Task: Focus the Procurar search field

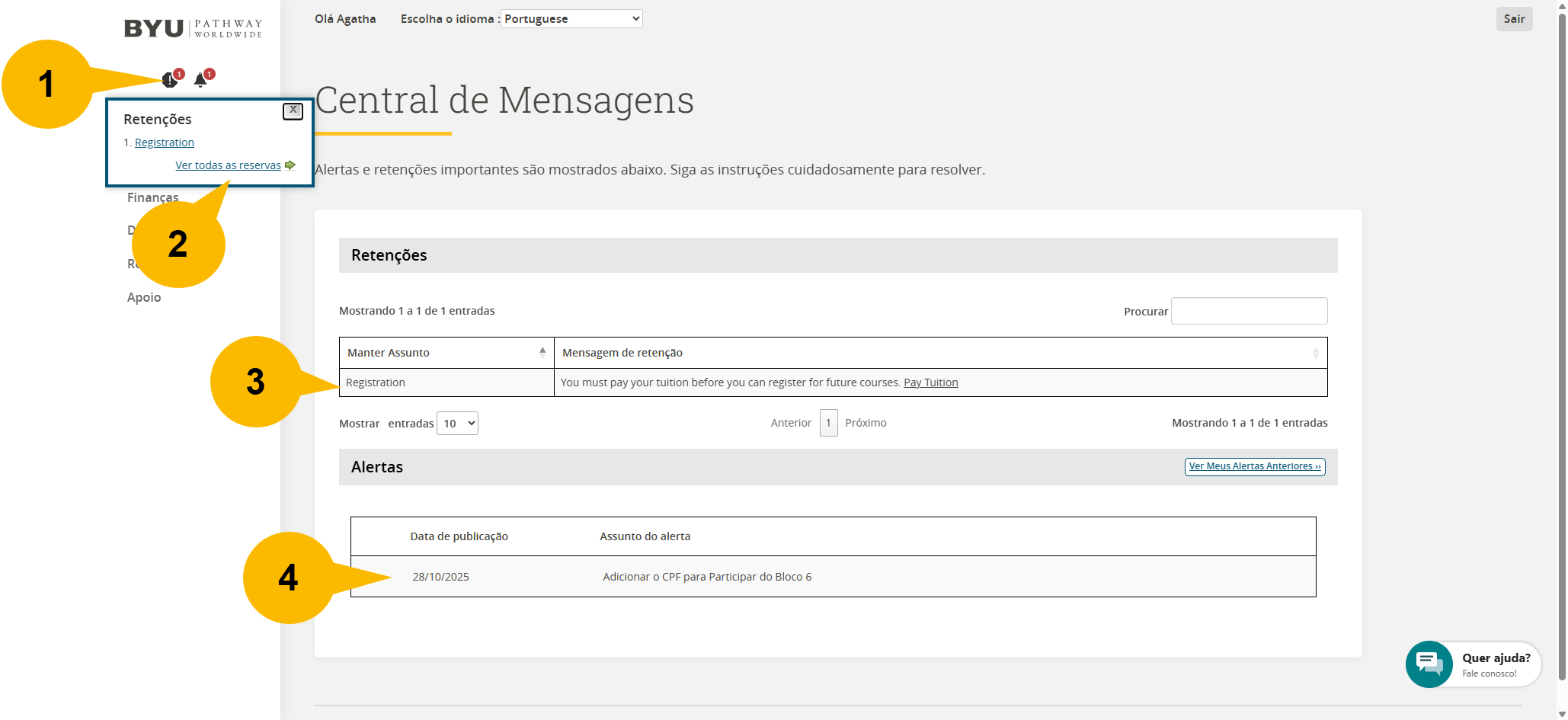Action: 1250,311
